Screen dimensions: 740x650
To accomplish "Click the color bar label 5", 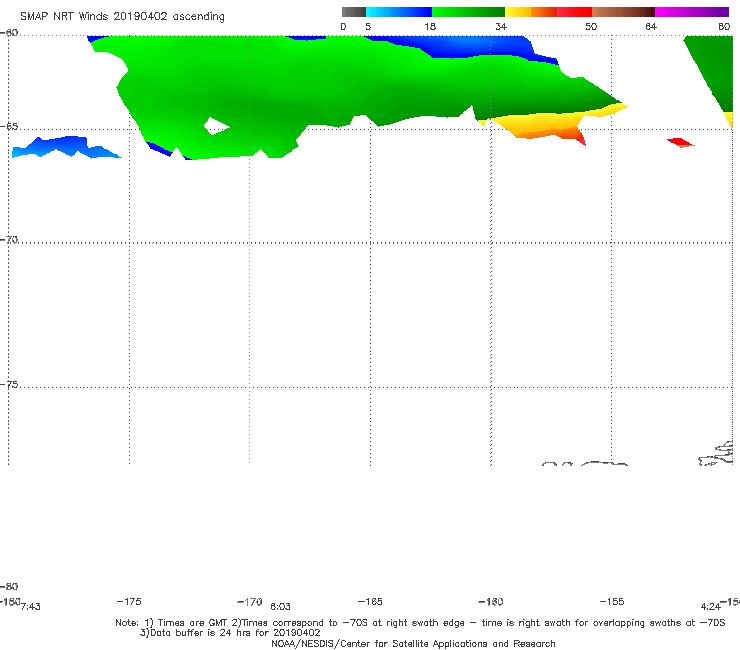I will coord(368,27).
